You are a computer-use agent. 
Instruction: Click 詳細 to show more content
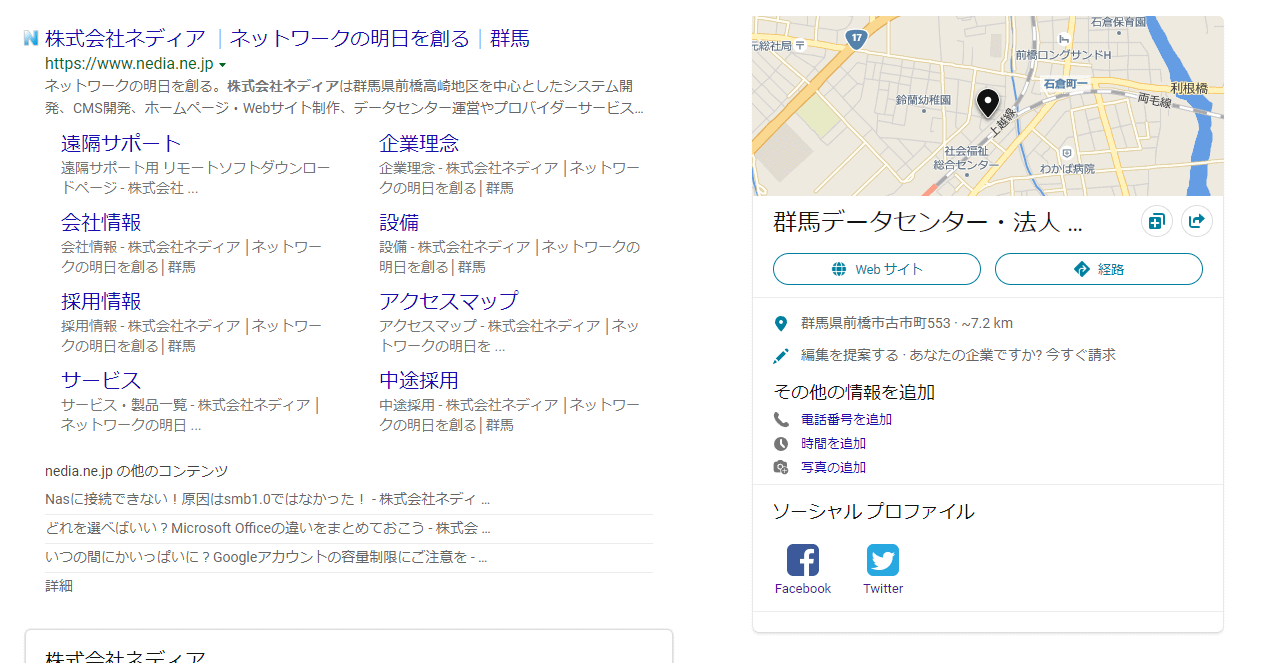pos(59,586)
